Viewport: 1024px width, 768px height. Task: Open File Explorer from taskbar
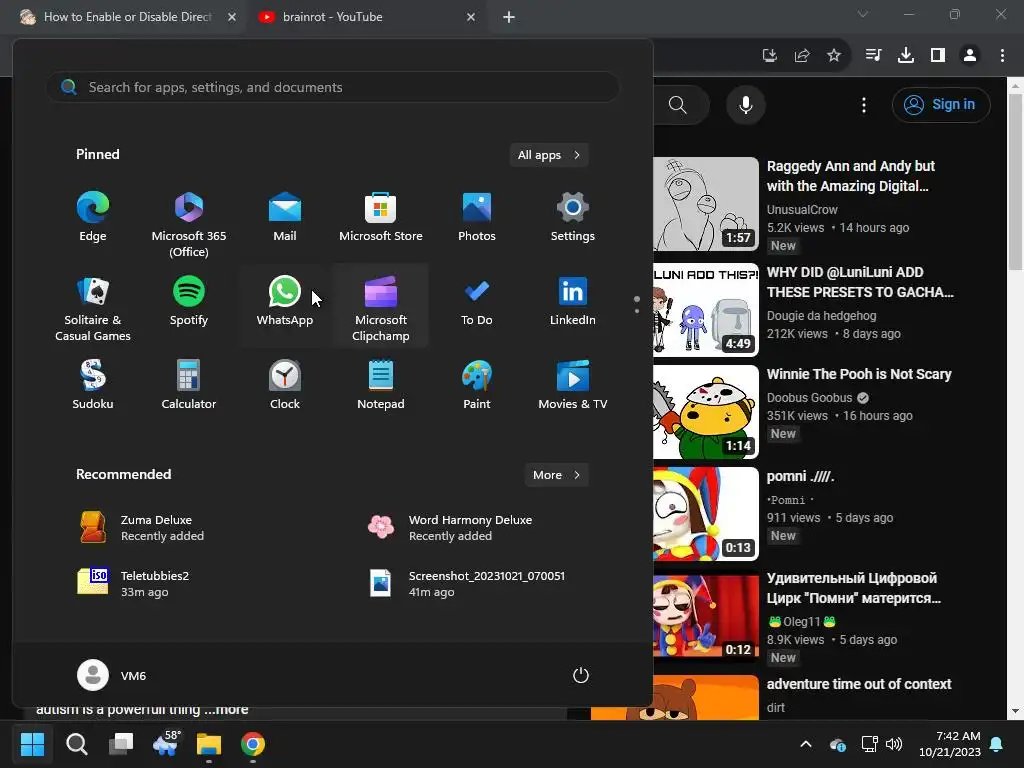click(x=209, y=744)
